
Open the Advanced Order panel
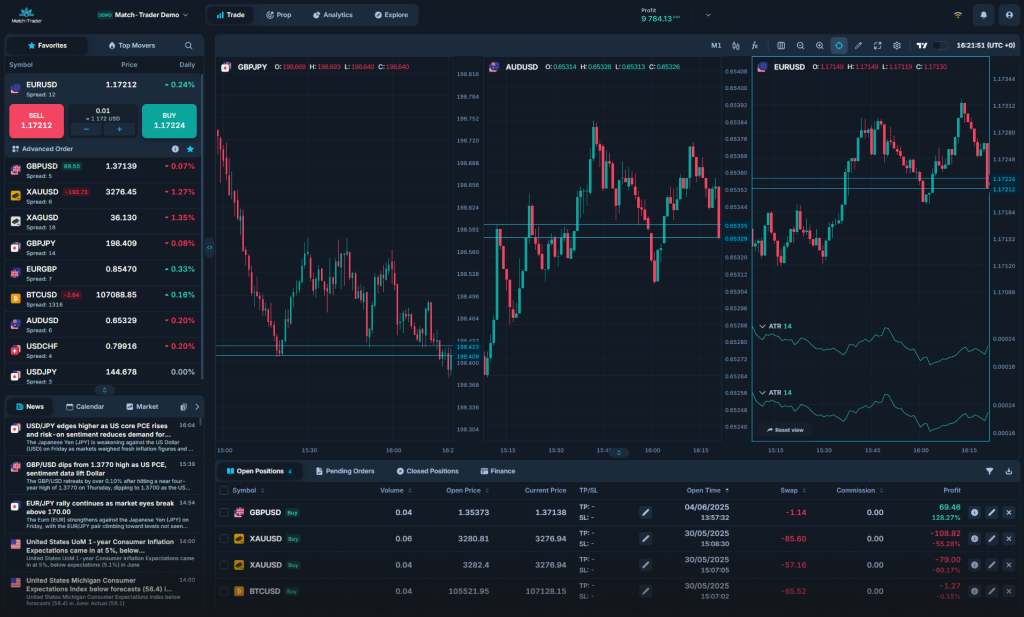pyautogui.click(x=42, y=149)
